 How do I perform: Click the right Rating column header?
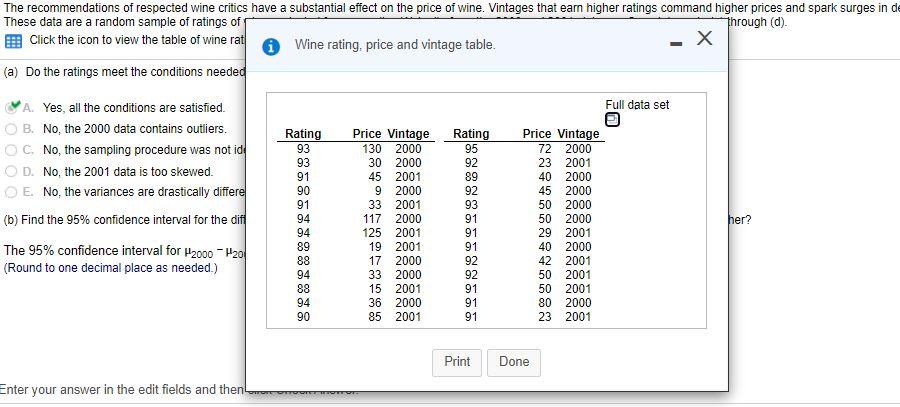tap(471, 134)
